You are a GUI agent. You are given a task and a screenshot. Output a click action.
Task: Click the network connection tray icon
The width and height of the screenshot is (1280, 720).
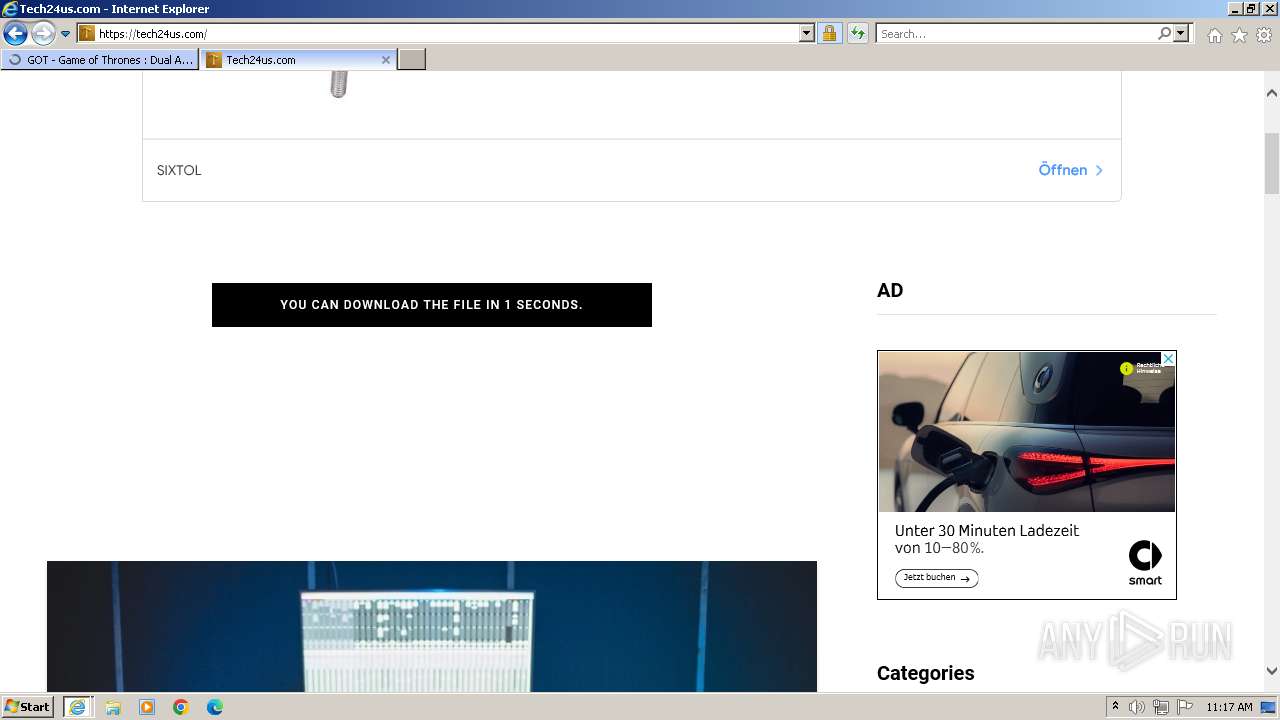click(x=1161, y=707)
